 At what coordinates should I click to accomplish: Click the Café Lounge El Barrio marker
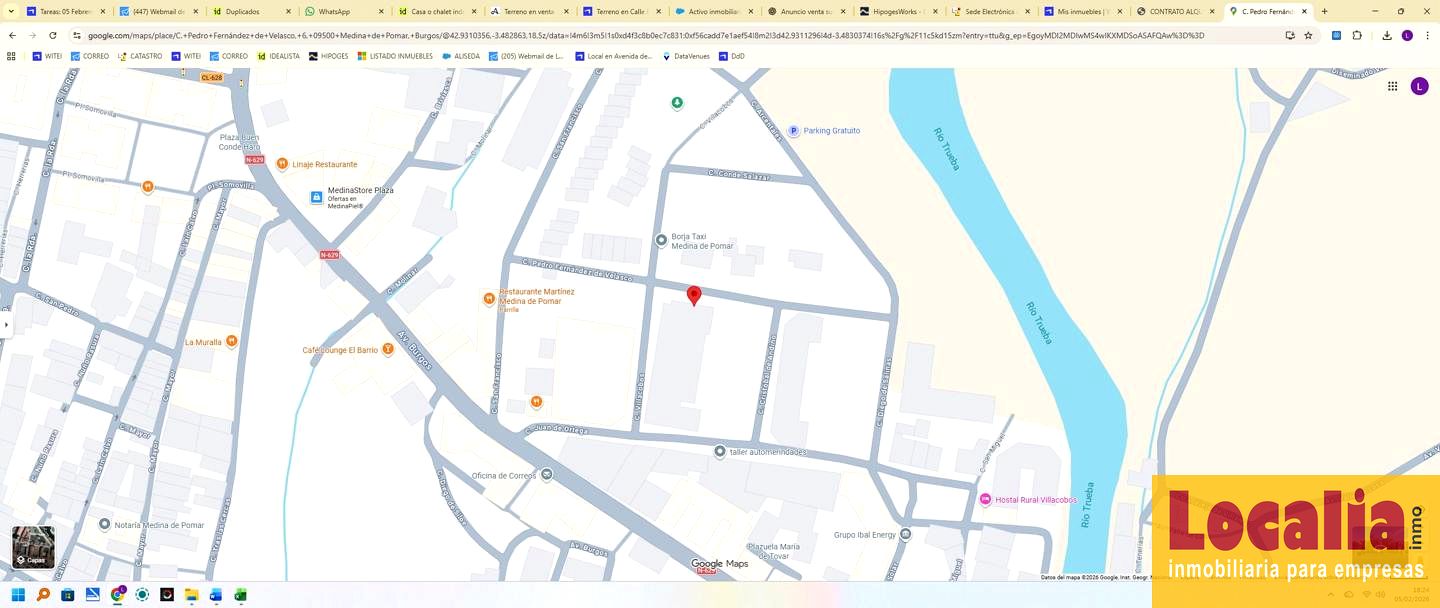point(388,349)
